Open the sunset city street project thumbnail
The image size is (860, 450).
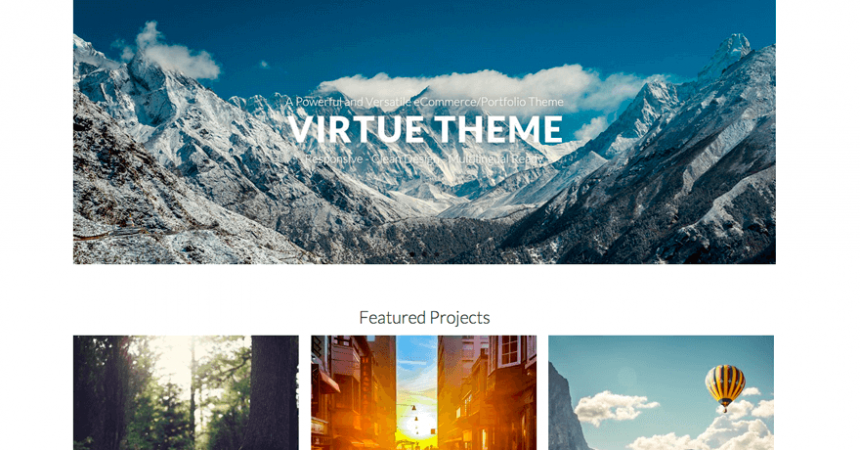click(x=423, y=392)
